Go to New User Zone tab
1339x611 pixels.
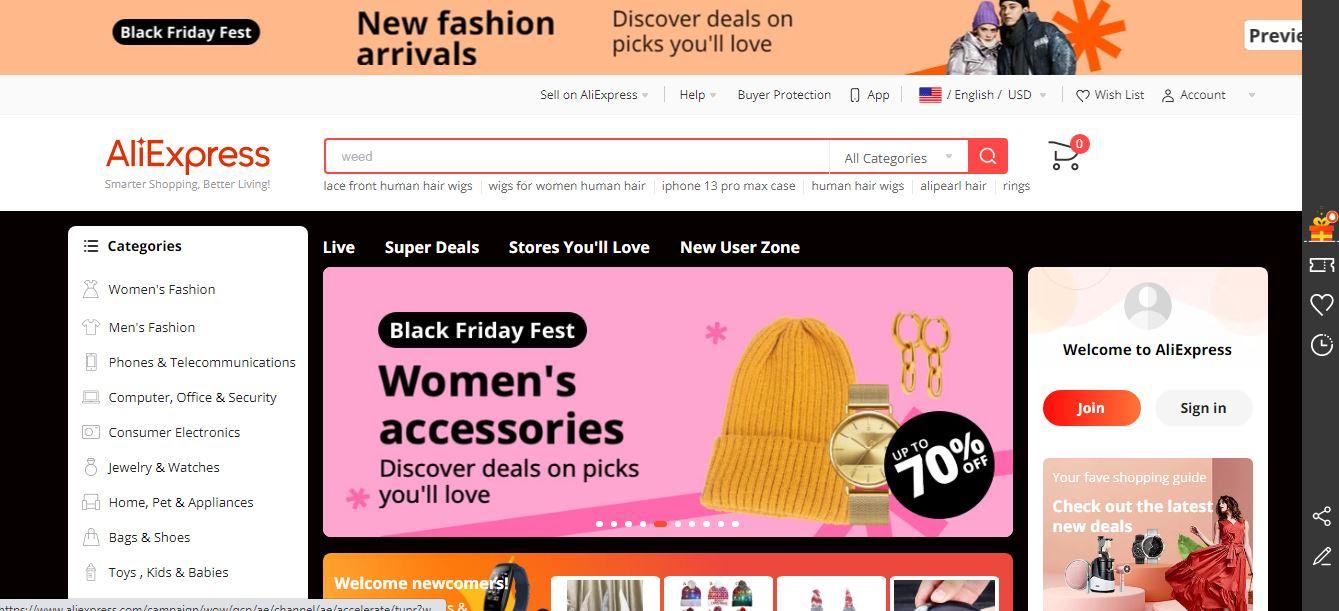(740, 247)
